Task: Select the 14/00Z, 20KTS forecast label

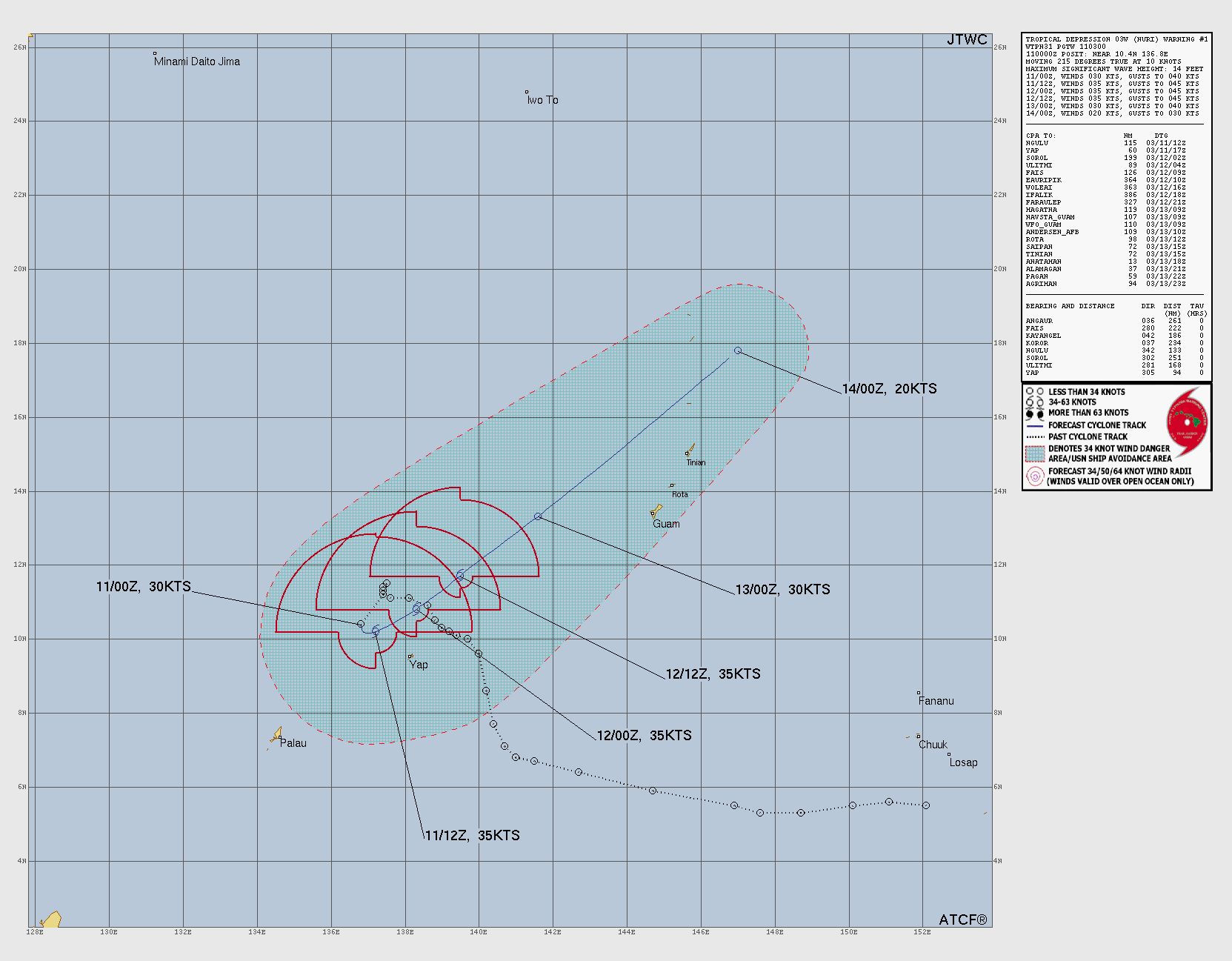Action: click(889, 389)
